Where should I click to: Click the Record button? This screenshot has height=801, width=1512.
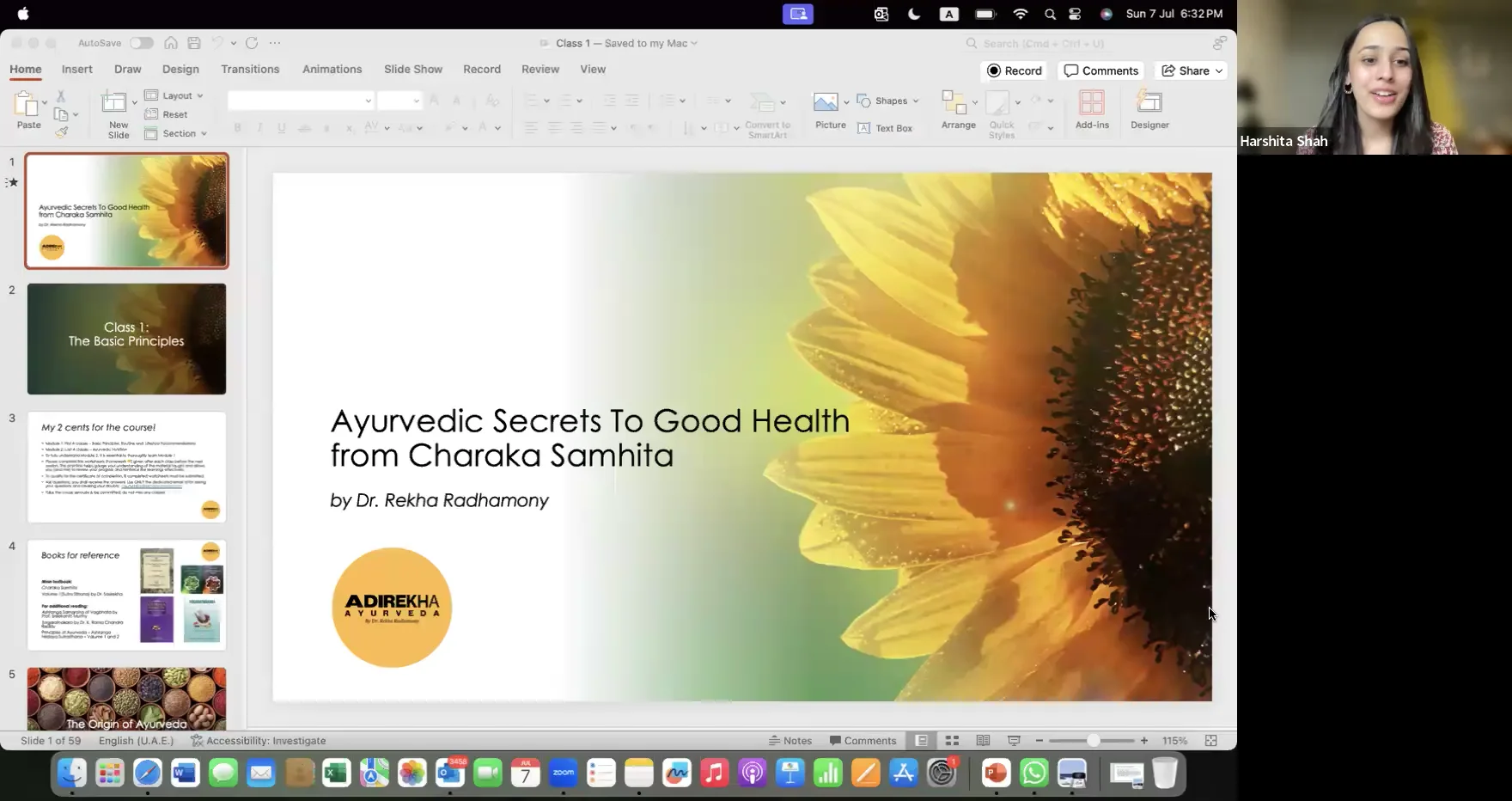tap(1015, 70)
